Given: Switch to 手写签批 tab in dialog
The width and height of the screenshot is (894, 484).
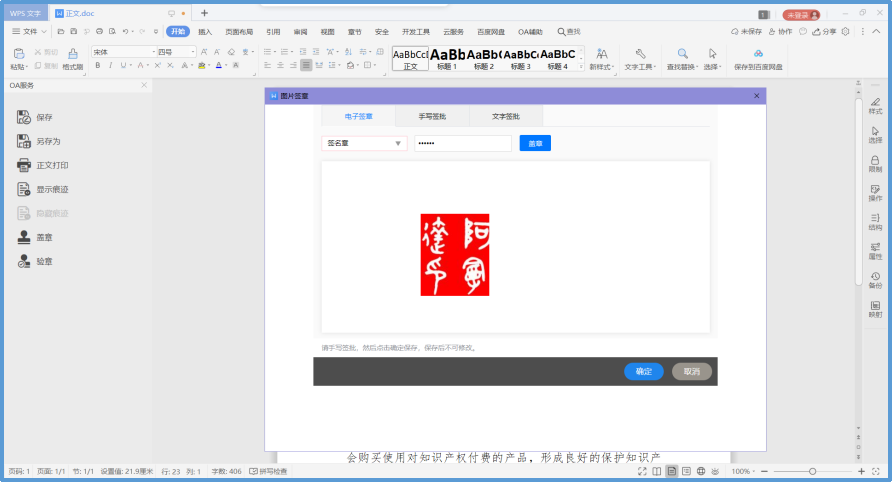Looking at the screenshot, I should pos(432,116).
